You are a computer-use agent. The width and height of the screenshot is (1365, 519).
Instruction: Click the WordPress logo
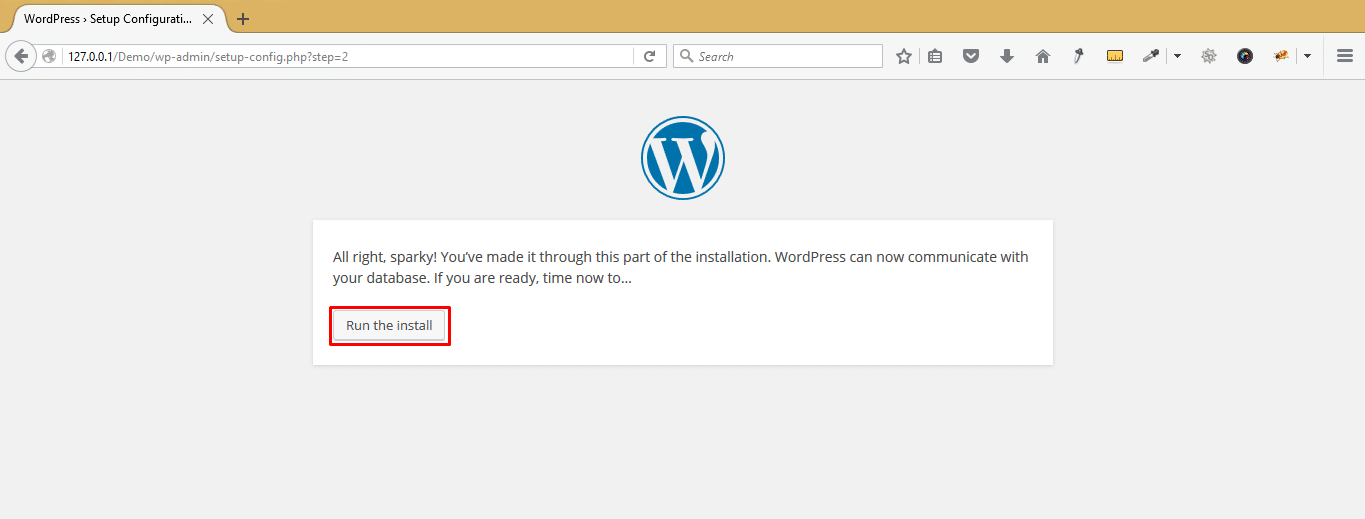click(683, 158)
